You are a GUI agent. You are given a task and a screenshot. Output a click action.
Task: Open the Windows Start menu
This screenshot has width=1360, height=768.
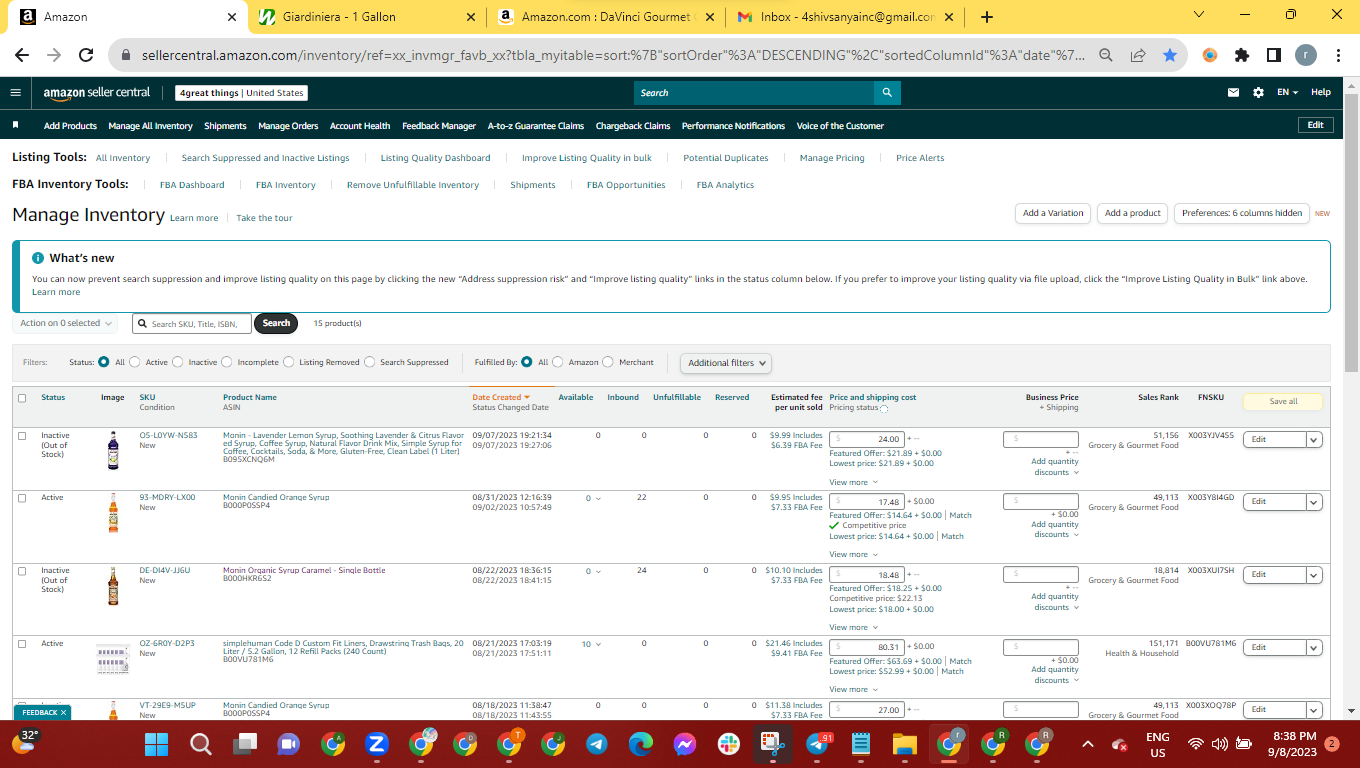[x=157, y=744]
